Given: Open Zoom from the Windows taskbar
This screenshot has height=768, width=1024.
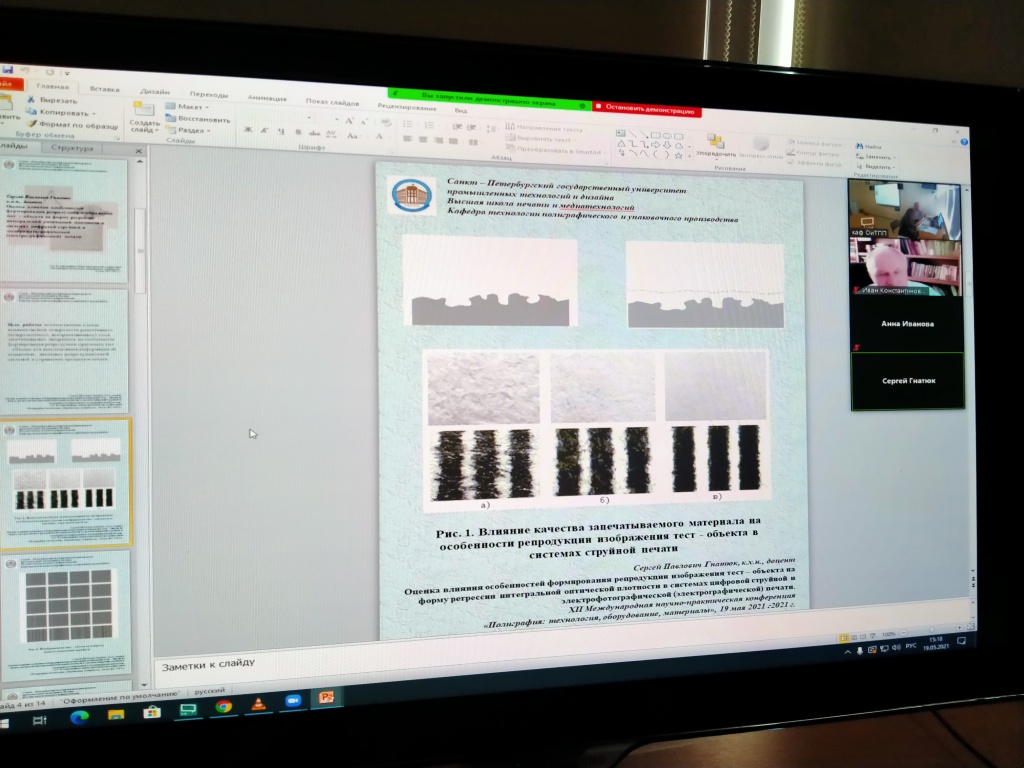Looking at the screenshot, I should pos(293,701).
